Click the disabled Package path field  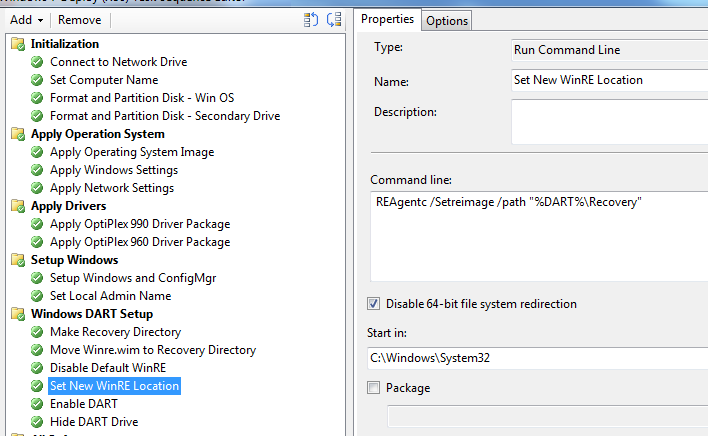tap(548, 416)
